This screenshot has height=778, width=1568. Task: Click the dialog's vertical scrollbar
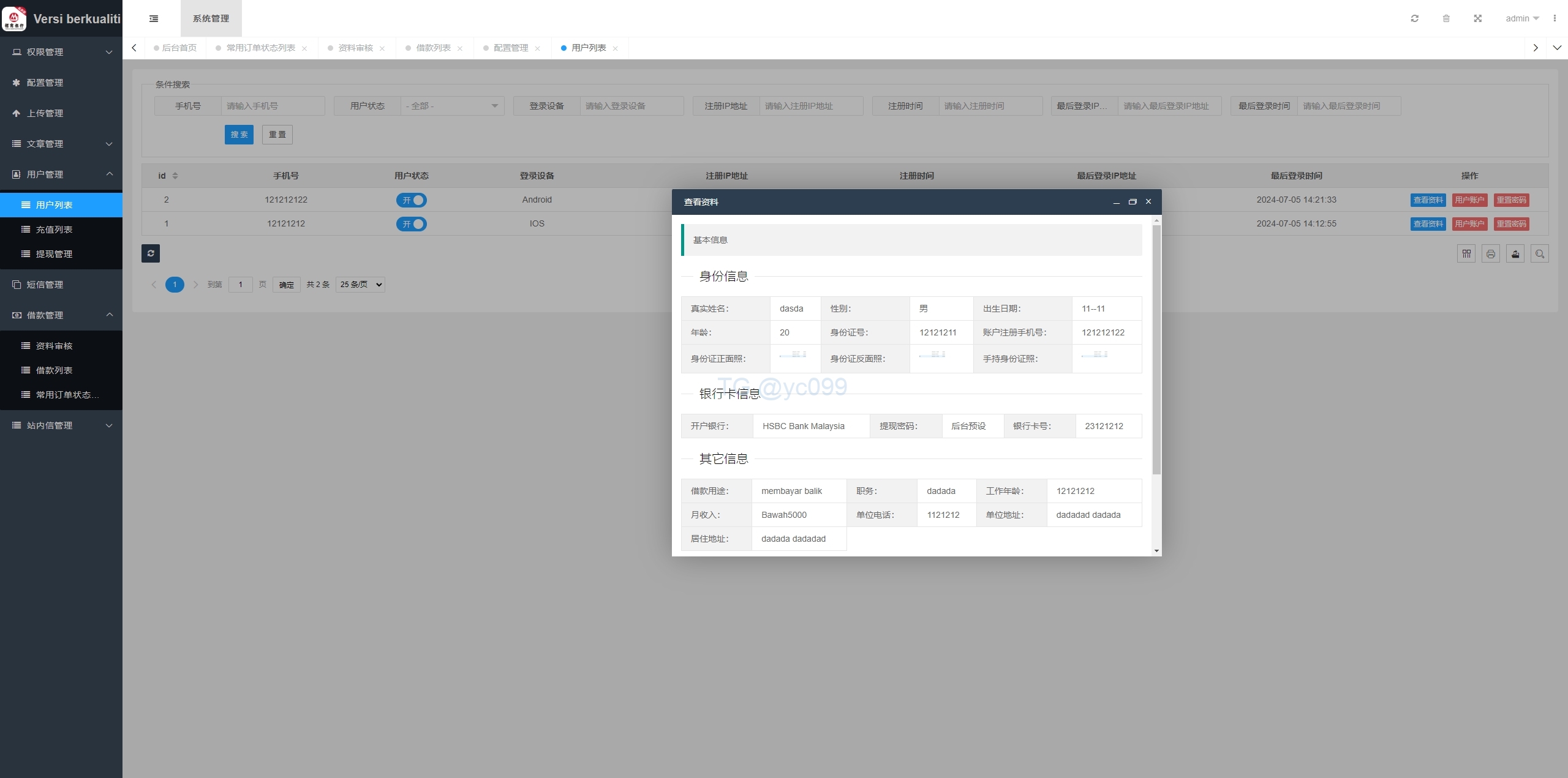(1156, 349)
